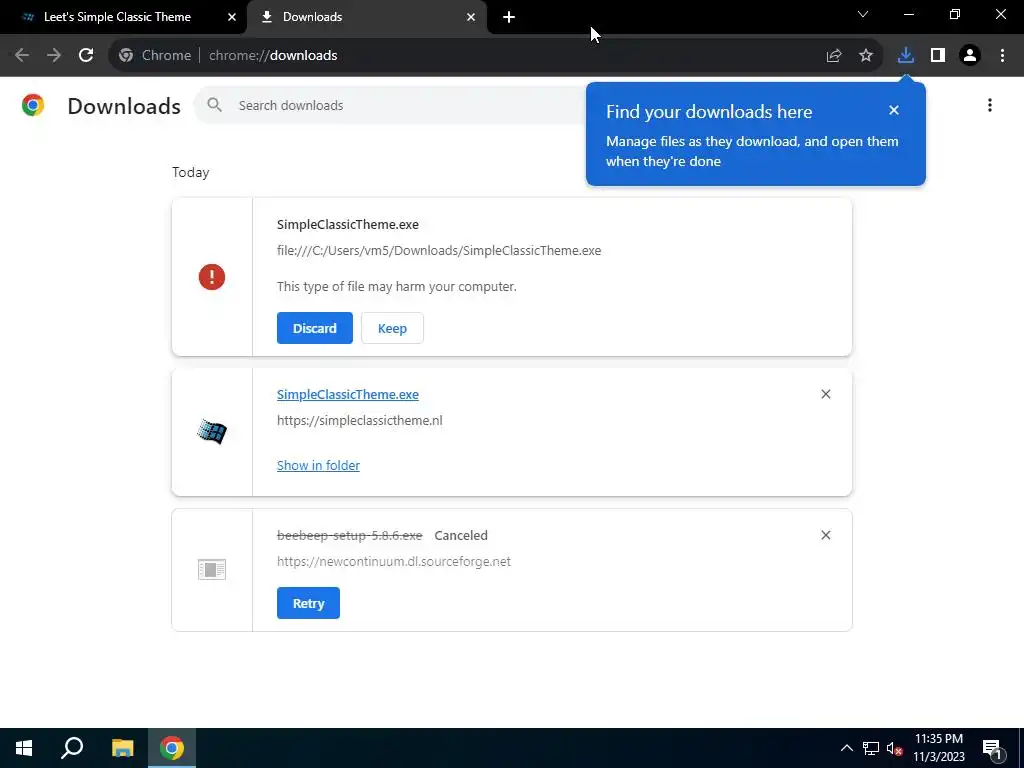Bookmark this tab with the star icon
Image resolution: width=1024 pixels, height=768 pixels.
[x=866, y=56]
